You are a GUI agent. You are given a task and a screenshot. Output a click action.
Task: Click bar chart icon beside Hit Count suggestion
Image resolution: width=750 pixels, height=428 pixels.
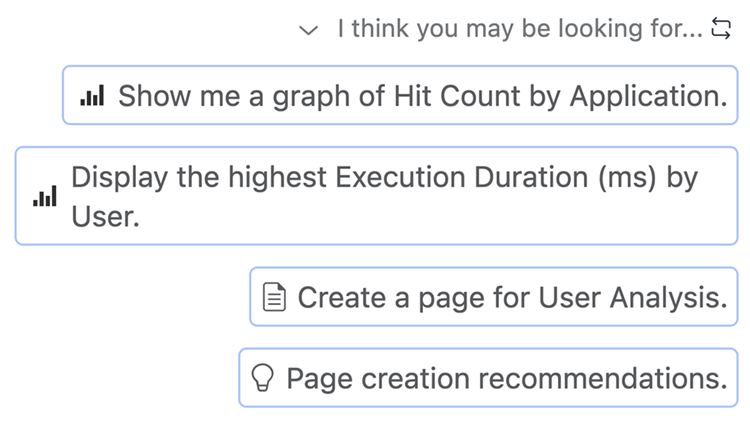(x=92, y=97)
